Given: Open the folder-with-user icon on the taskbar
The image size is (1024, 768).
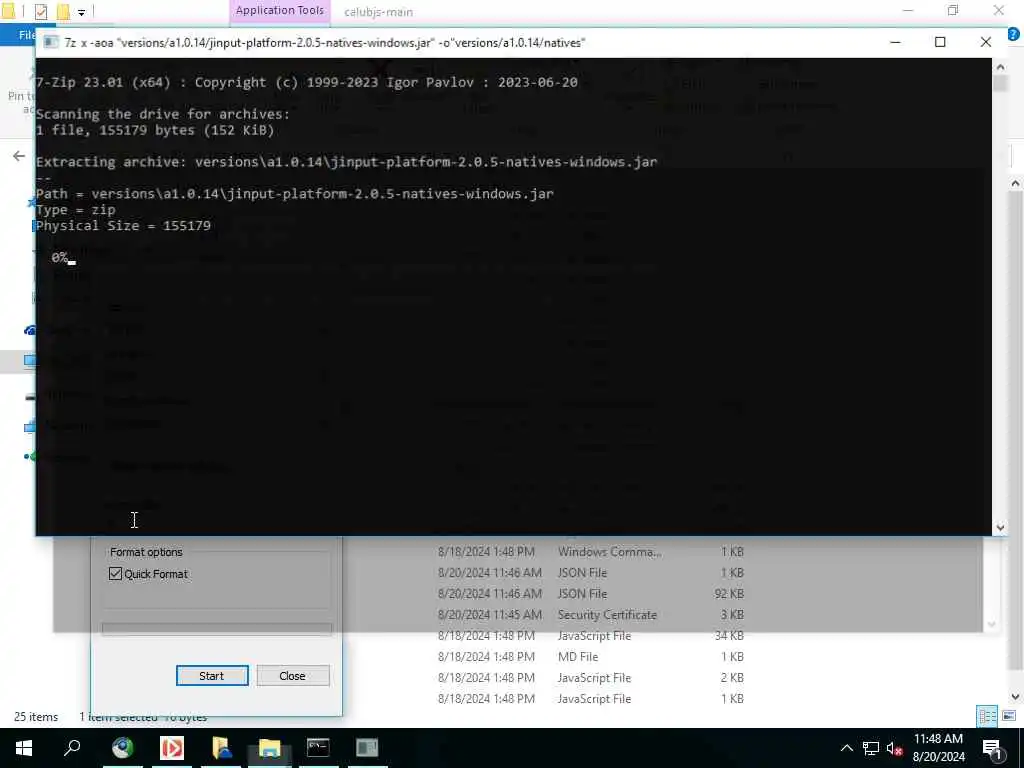Looking at the screenshot, I should 221,748.
